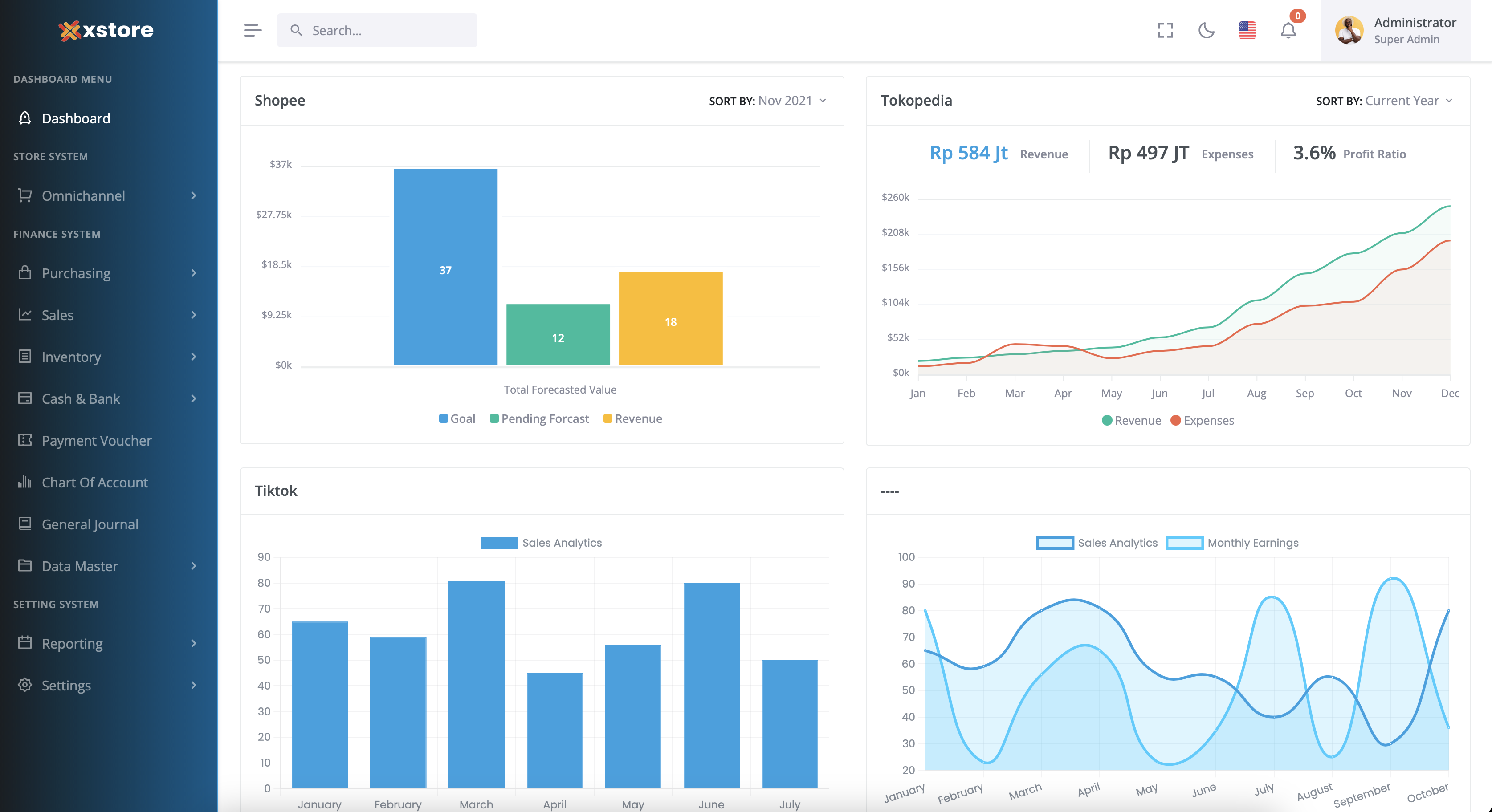This screenshot has height=812, width=1492.
Task: Click the green Pending Forcast bar 12
Action: tap(558, 334)
